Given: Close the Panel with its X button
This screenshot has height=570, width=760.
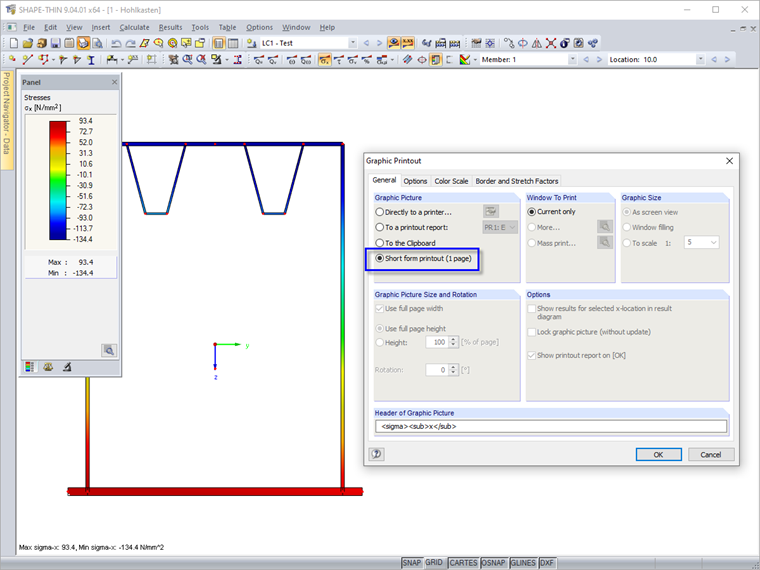Looking at the screenshot, I should [x=114, y=82].
